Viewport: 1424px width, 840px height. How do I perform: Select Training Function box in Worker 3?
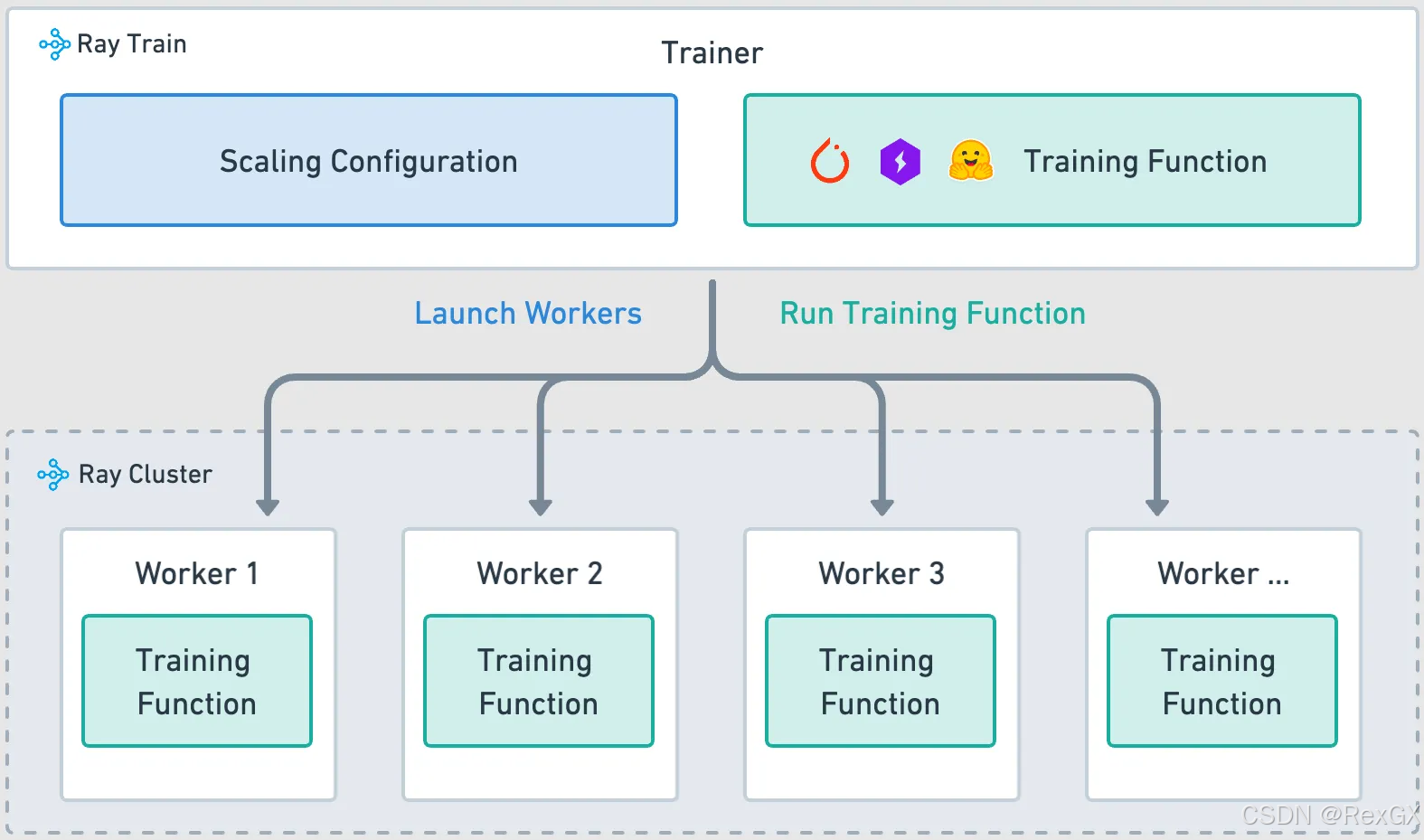(x=881, y=681)
